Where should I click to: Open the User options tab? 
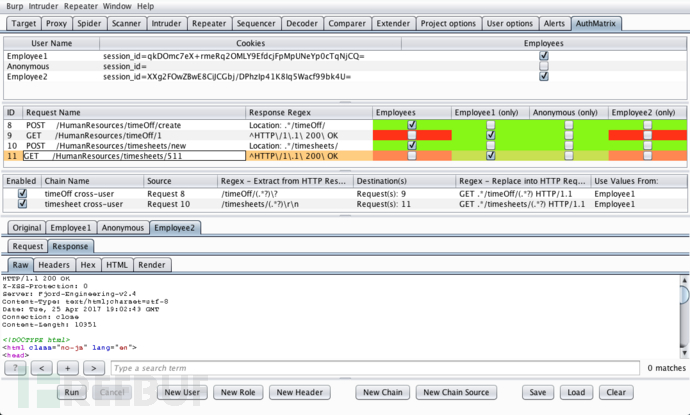(x=510, y=24)
